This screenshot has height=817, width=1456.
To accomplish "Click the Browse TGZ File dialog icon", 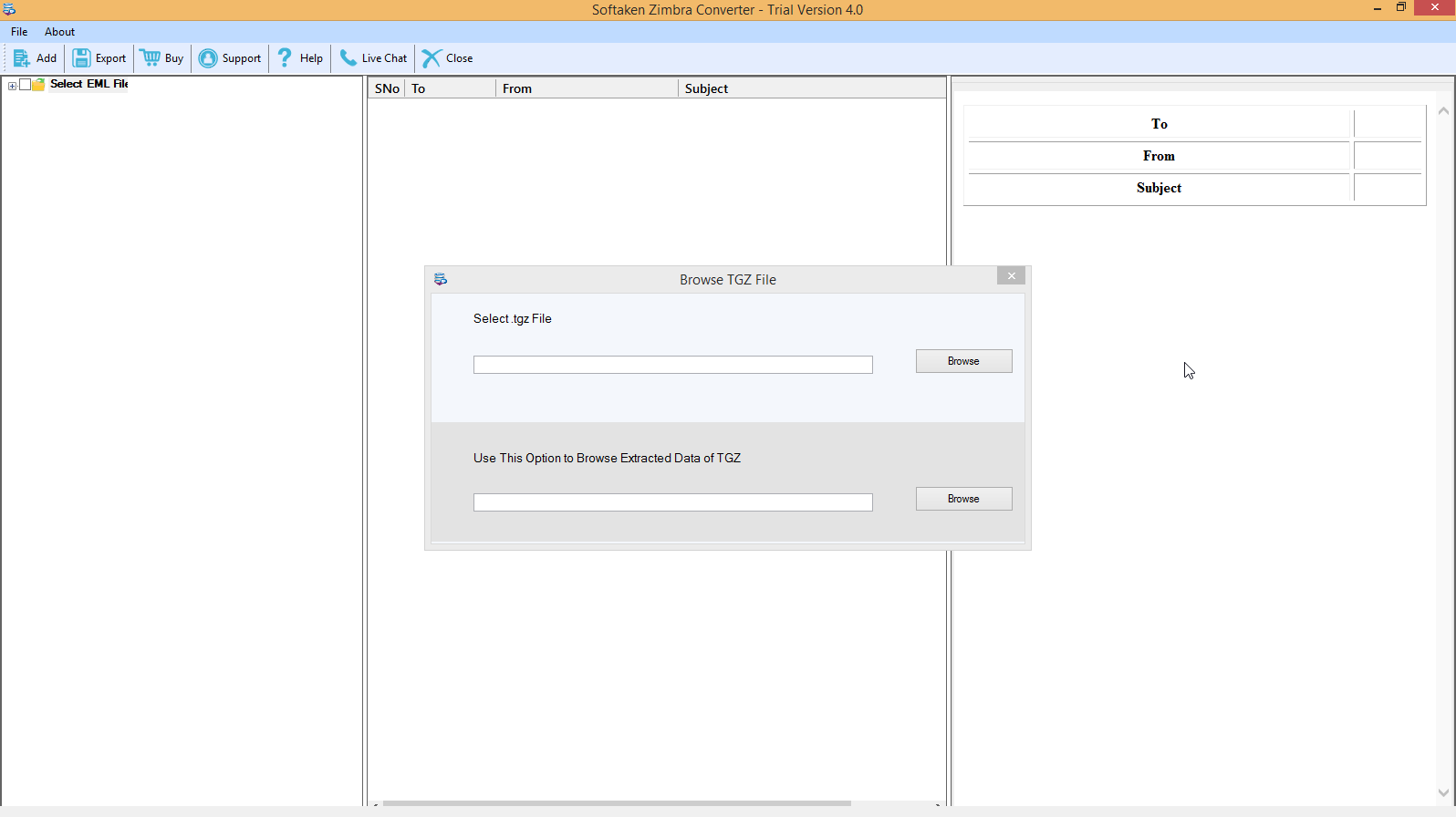I will [x=441, y=279].
